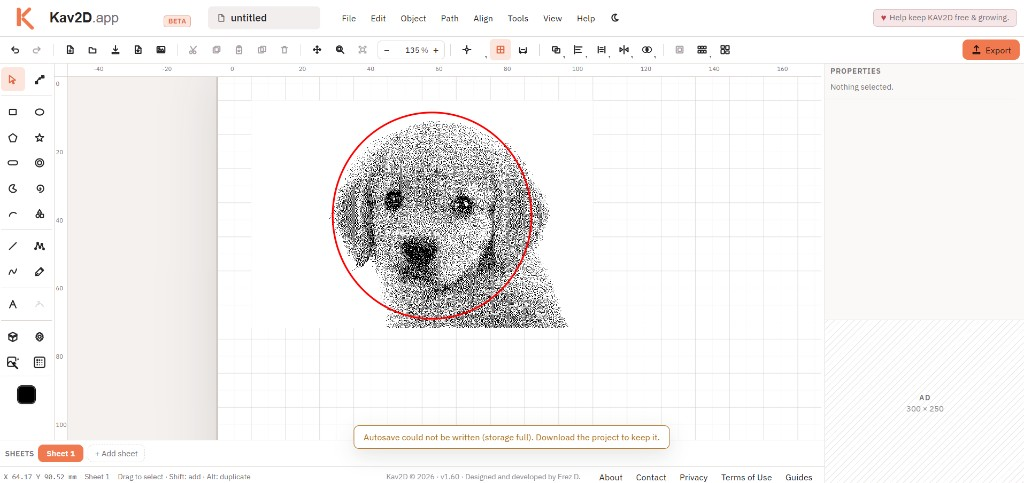
Task: Open the Path menu
Action: (449, 18)
